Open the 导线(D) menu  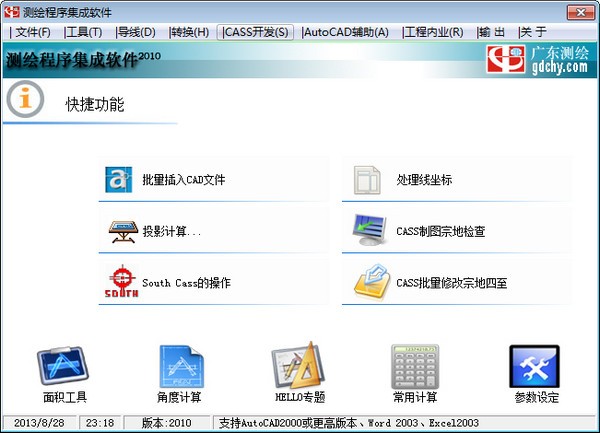(136, 32)
